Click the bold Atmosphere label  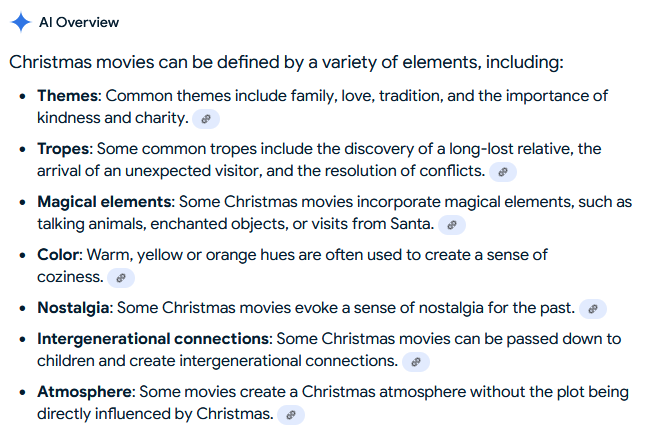click(x=84, y=392)
